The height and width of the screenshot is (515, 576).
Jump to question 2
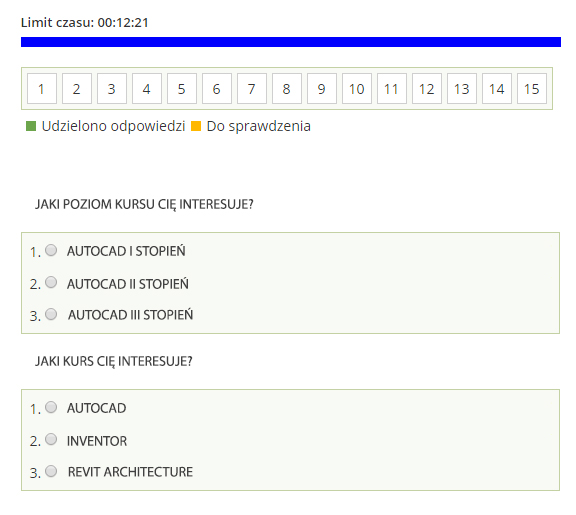(77, 89)
